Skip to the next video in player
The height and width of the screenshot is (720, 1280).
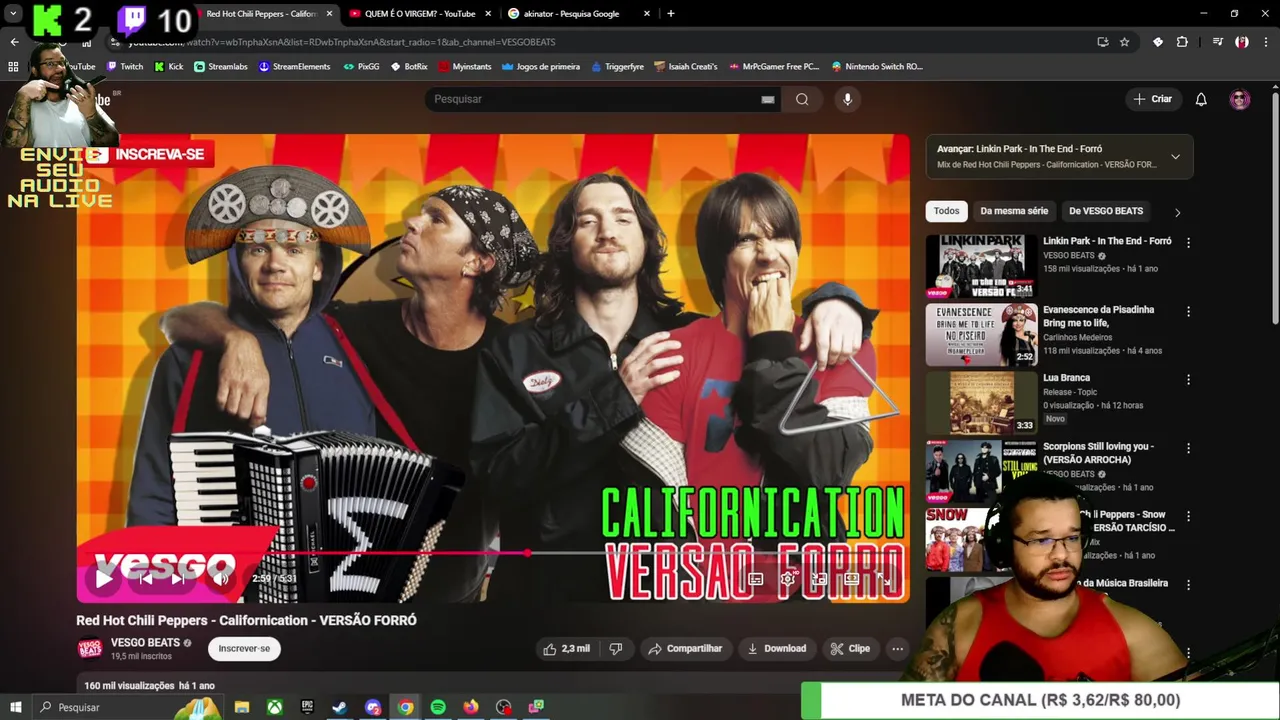pyautogui.click(x=178, y=578)
